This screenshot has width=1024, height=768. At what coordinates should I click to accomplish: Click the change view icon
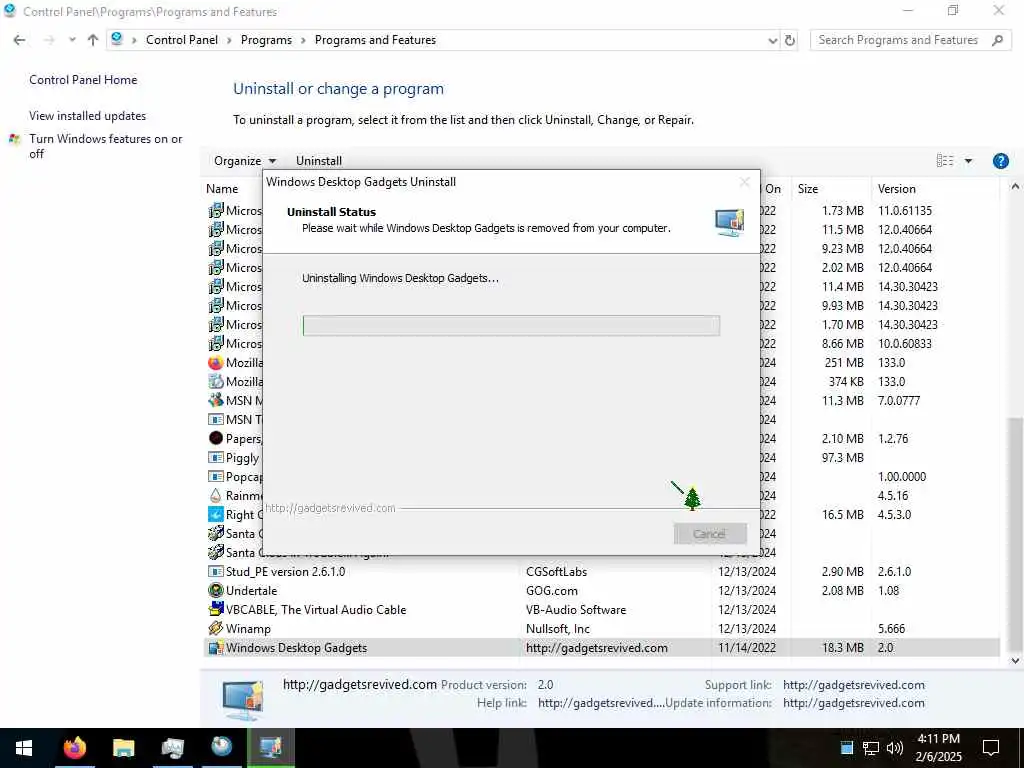[x=944, y=161]
